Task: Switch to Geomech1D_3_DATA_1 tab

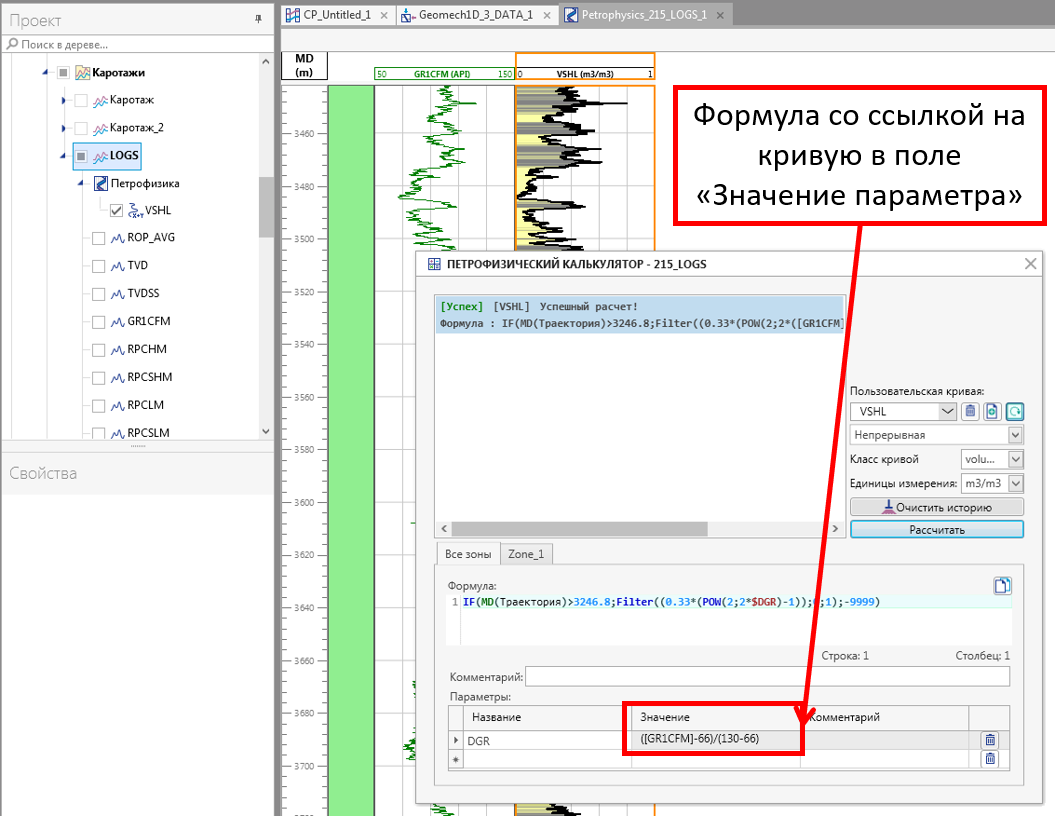Action: click(x=476, y=15)
